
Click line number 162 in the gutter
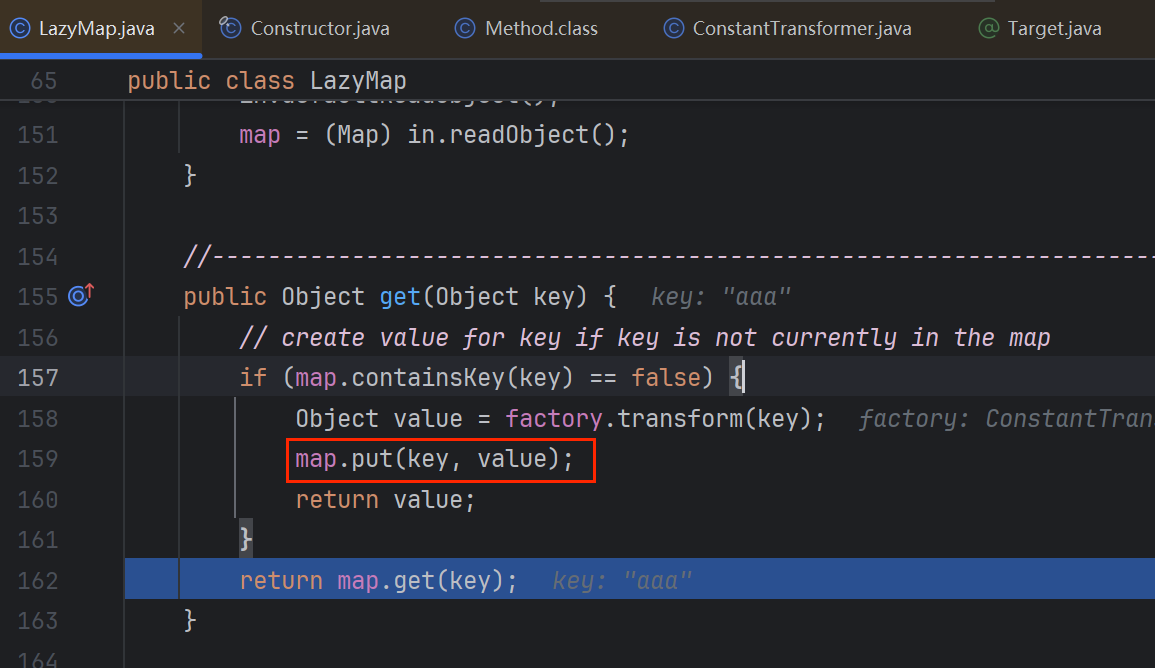tap(38, 581)
